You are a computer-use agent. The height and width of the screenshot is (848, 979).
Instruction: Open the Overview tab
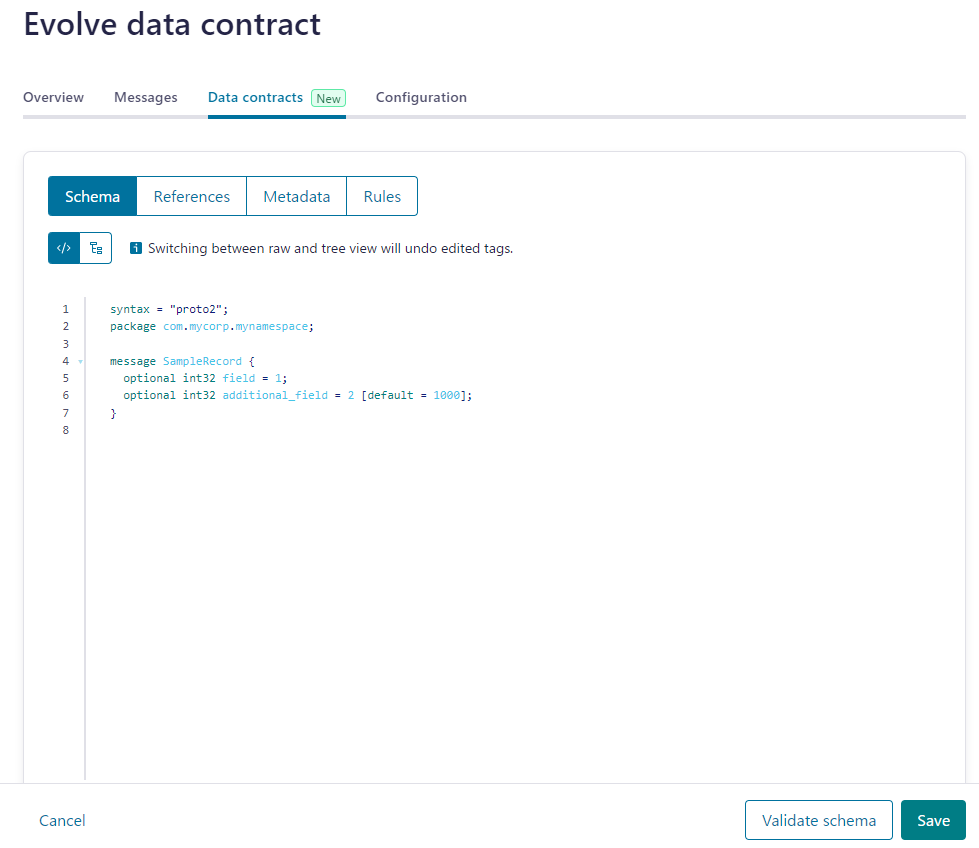tap(53, 97)
